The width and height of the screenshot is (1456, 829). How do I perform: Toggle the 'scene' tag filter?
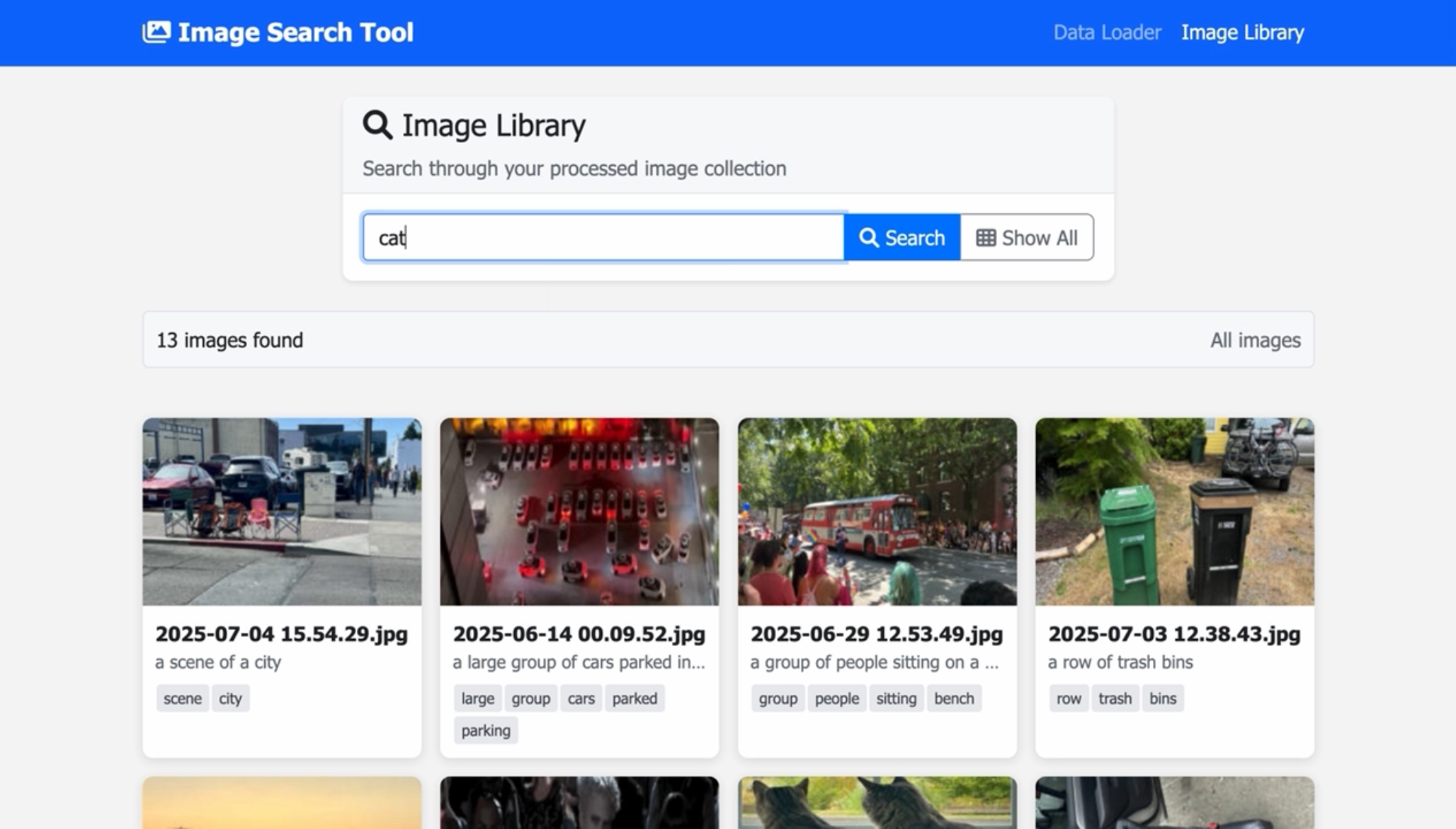pos(182,698)
